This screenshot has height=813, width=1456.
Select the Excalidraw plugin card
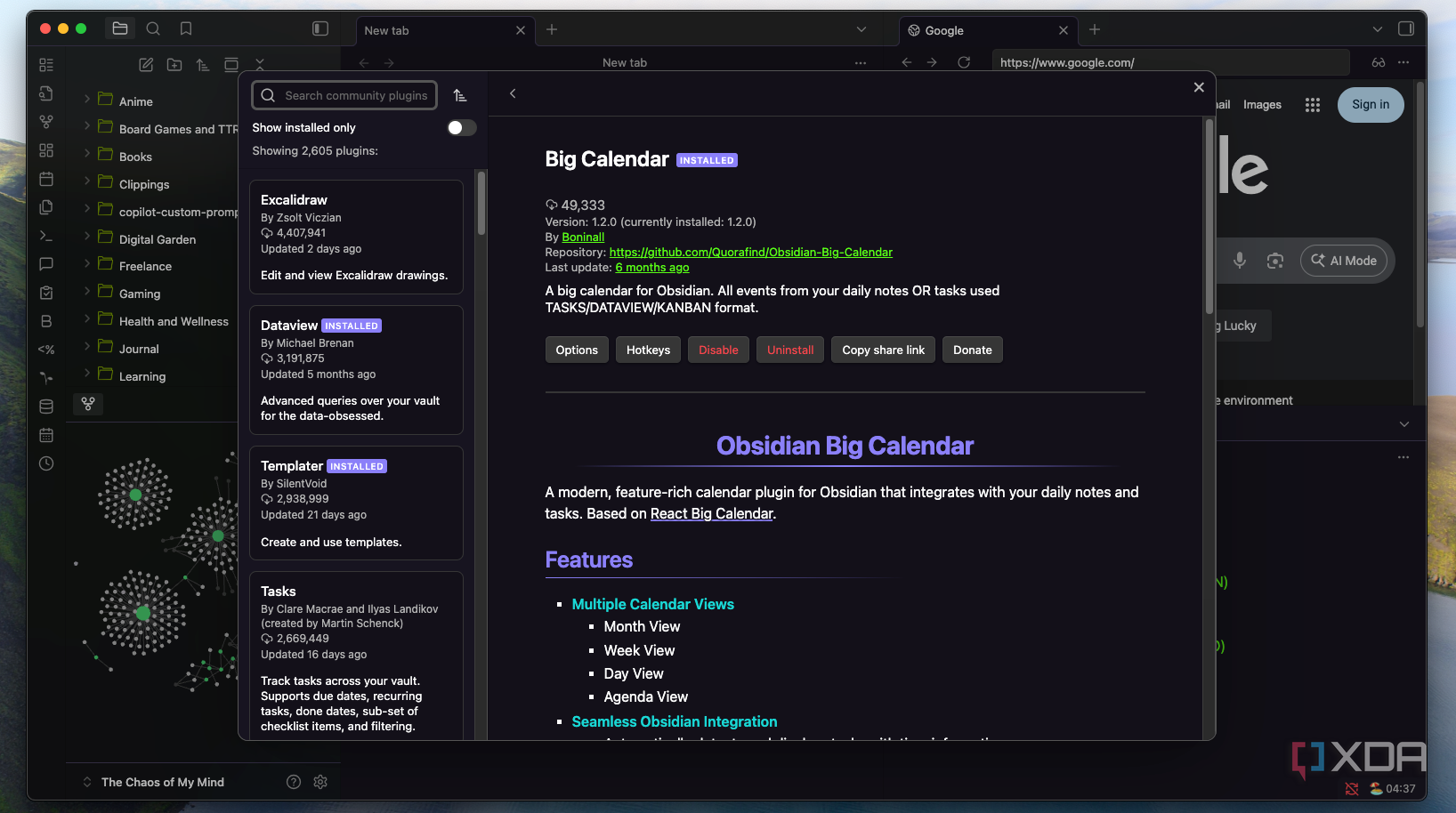356,237
